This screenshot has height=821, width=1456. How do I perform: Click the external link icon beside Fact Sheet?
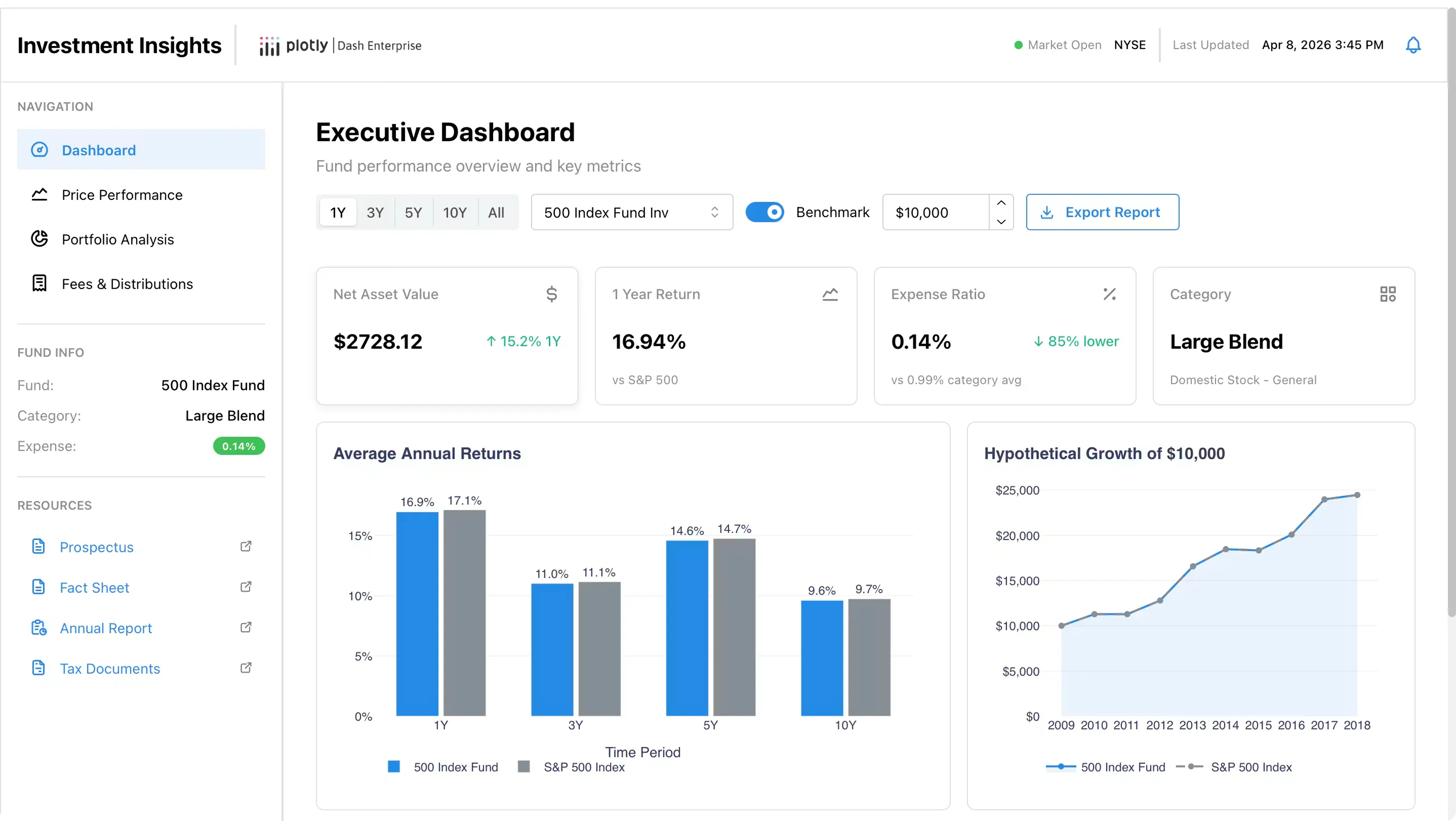pos(246,587)
